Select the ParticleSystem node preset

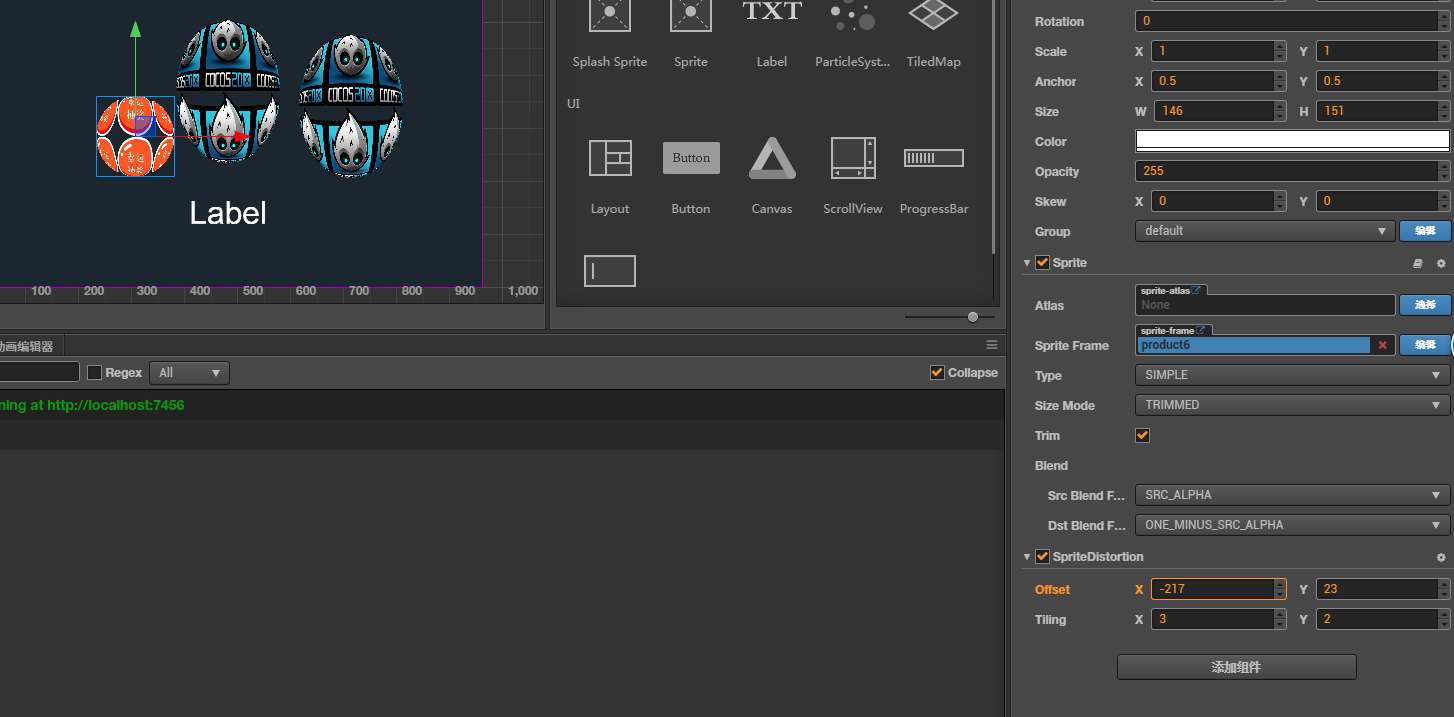(852, 35)
